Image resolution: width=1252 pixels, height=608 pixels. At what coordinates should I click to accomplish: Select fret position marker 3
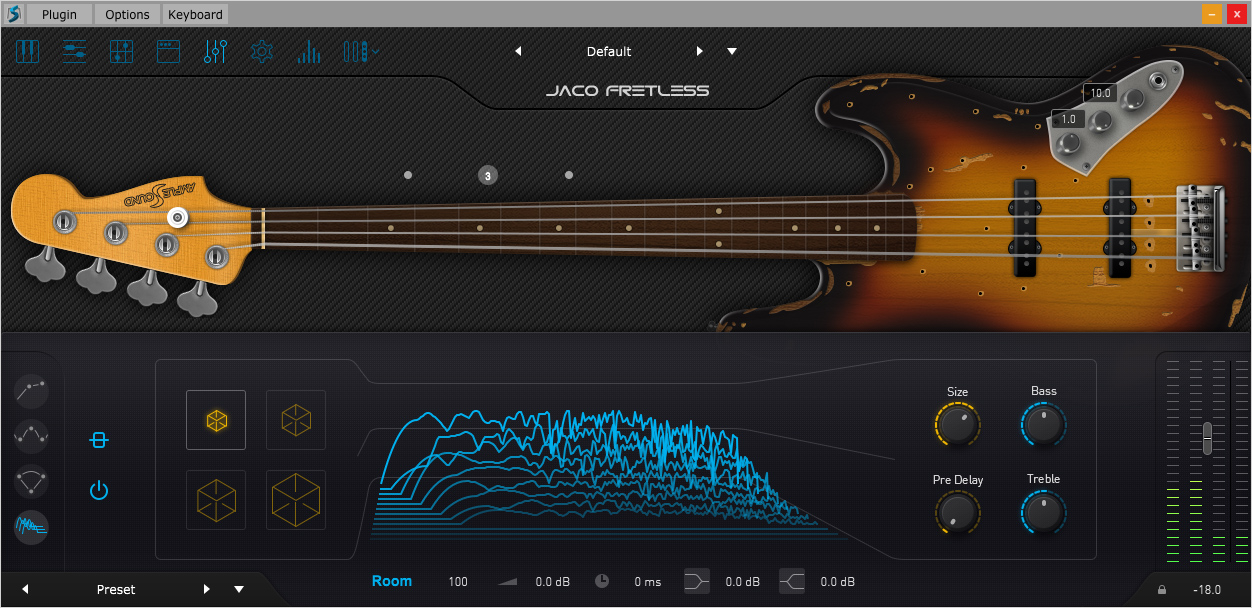488,176
